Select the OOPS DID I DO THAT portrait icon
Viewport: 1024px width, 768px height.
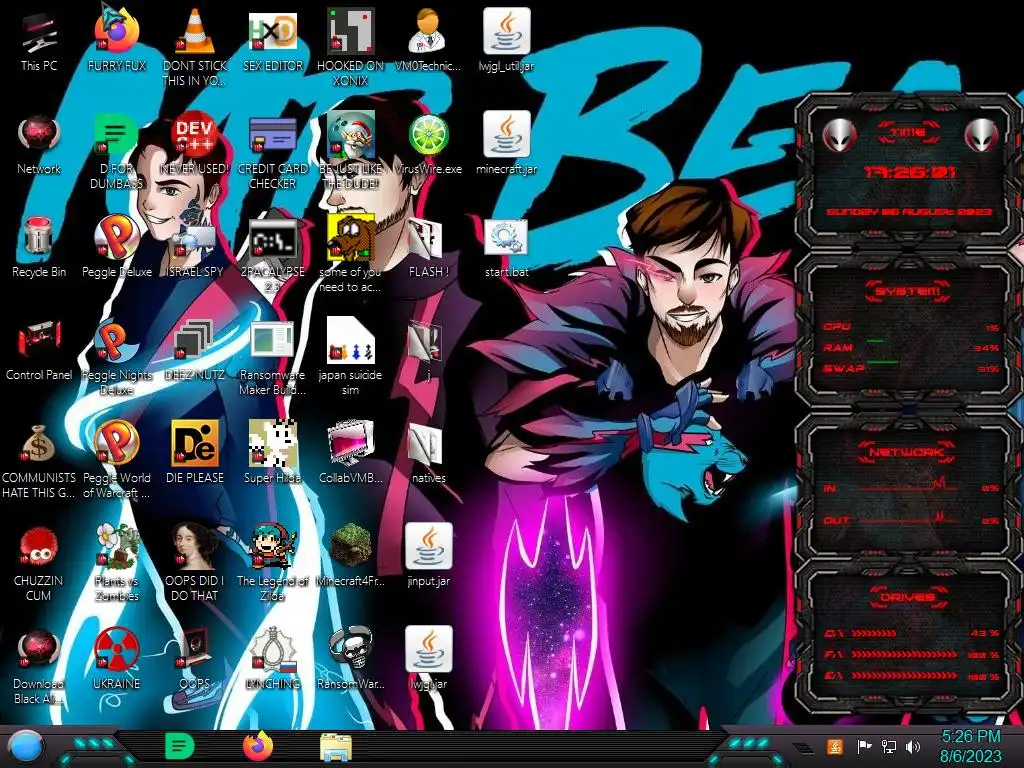point(195,547)
